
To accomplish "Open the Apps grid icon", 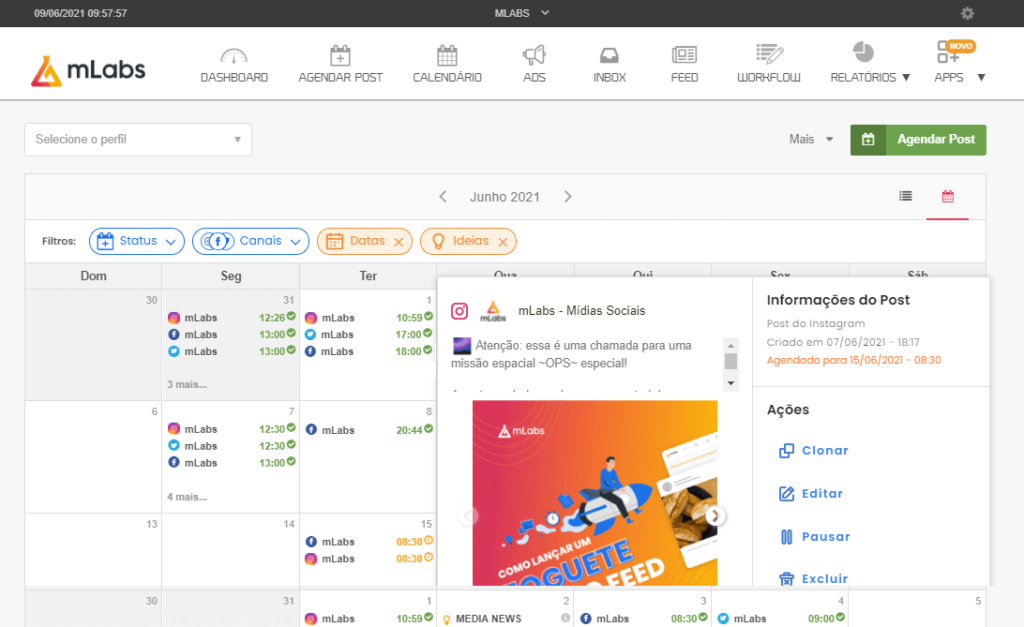I will (x=948, y=52).
